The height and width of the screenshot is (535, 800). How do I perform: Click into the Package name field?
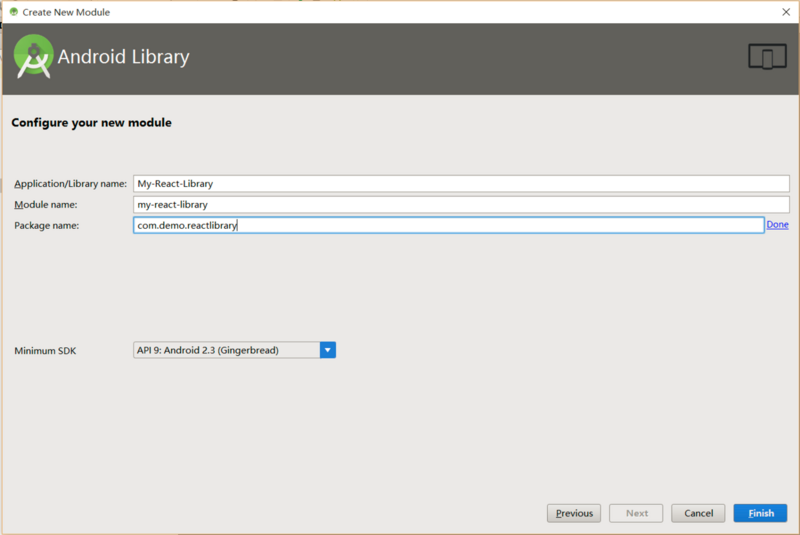448,225
